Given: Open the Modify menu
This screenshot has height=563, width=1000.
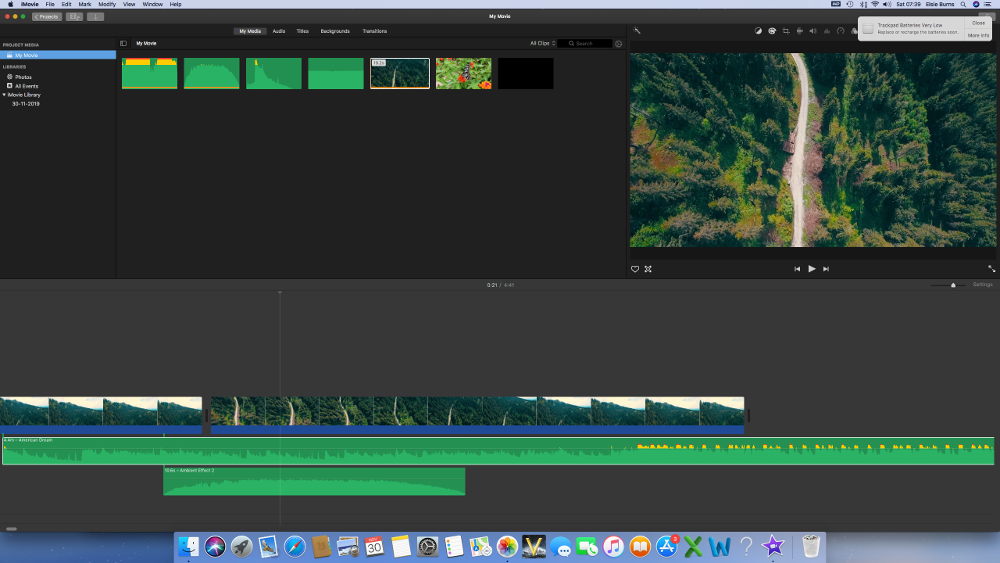Looking at the screenshot, I should [x=106, y=4].
